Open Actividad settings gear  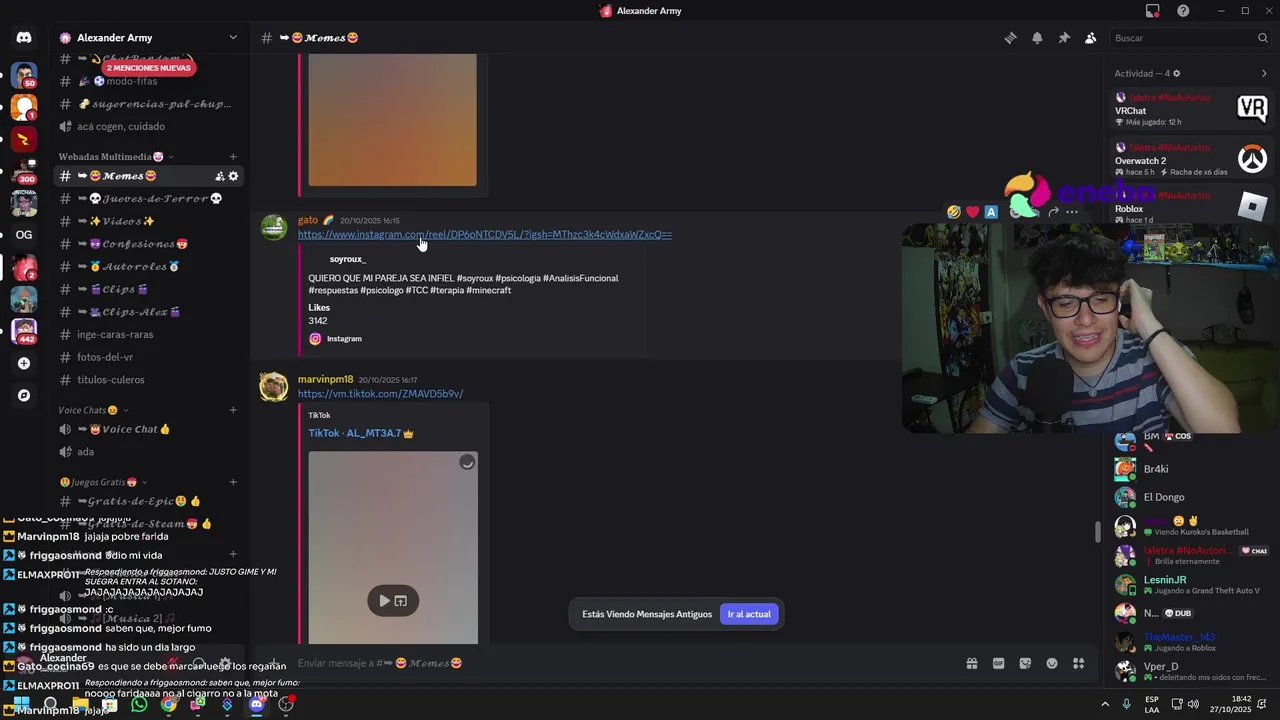[1176, 73]
